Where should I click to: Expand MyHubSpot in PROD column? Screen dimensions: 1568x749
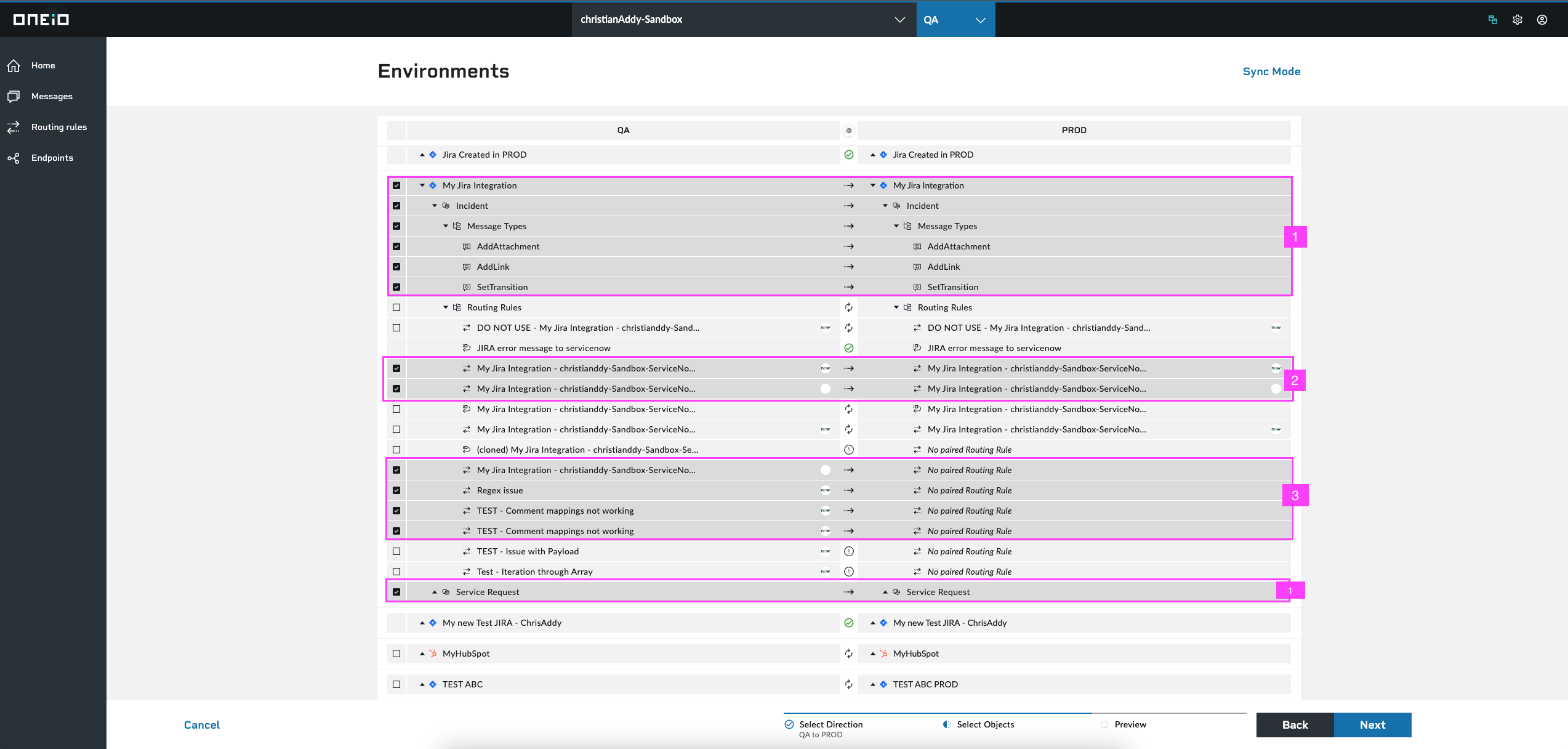click(x=873, y=654)
